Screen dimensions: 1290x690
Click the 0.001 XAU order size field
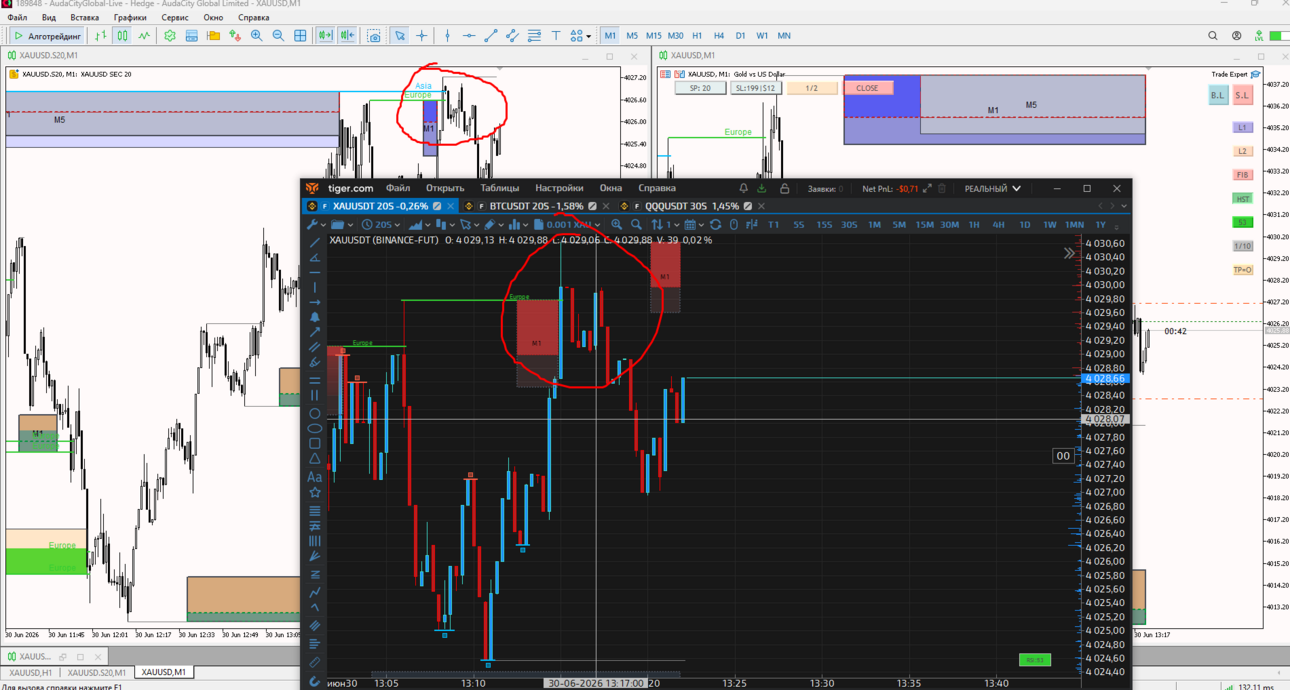(570, 225)
